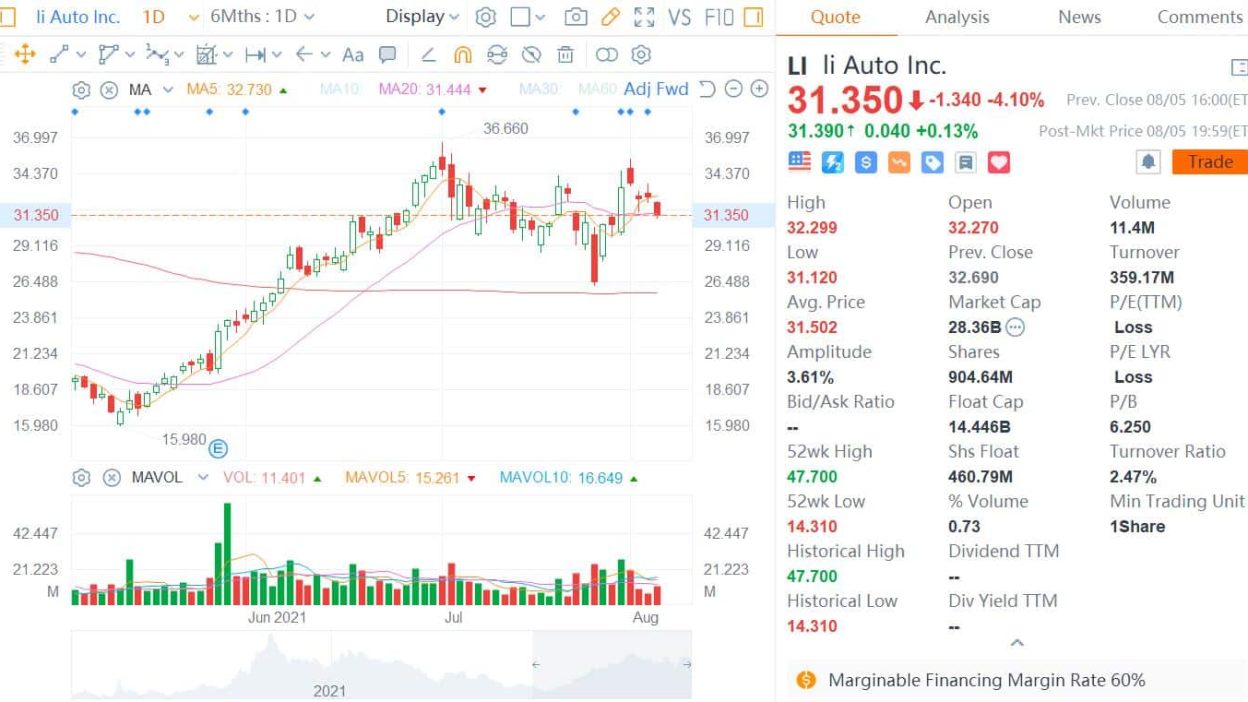Open the square layout dropdown
Screen dimensions: 1248x702
(x=528, y=17)
